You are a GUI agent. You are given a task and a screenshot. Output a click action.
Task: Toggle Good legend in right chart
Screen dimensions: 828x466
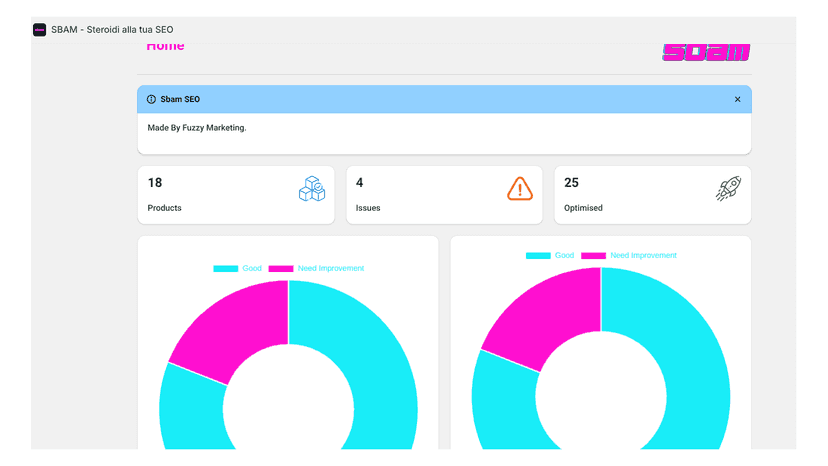(x=550, y=255)
